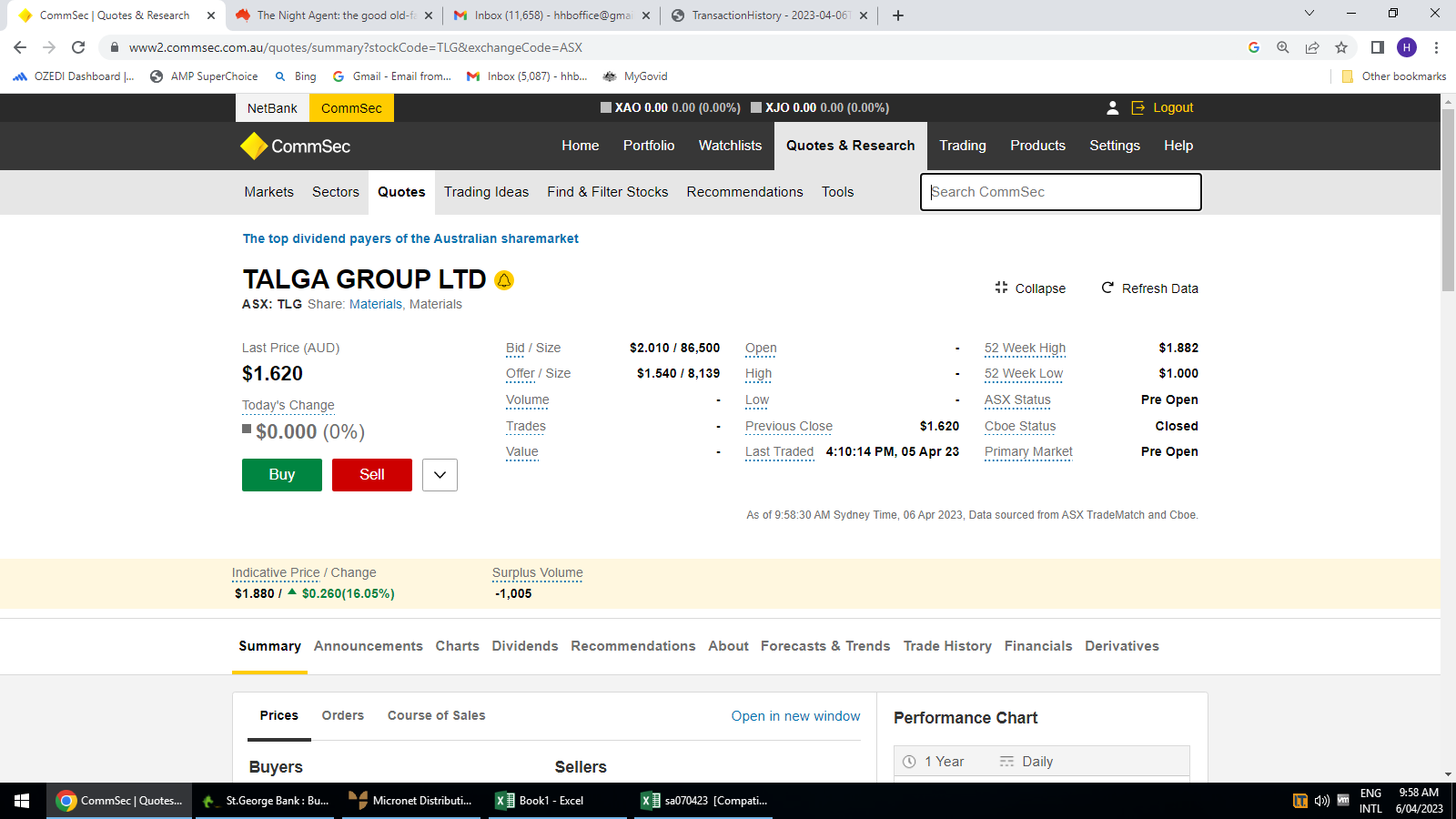This screenshot has width=1456, height=819.
Task: Open the 1 Year chart period selector
Action: click(935, 762)
